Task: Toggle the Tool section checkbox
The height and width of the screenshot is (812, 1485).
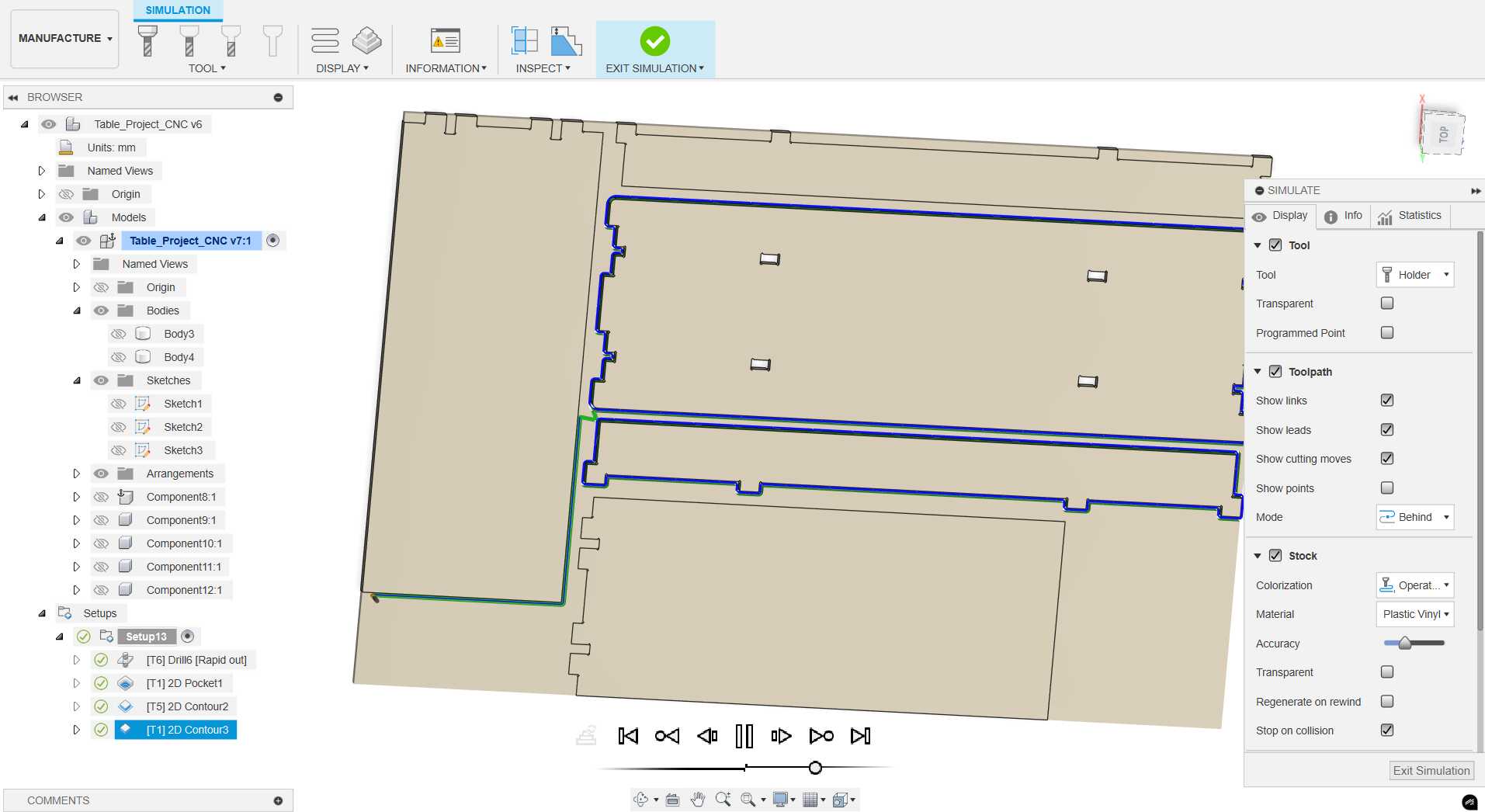Action: click(1275, 245)
